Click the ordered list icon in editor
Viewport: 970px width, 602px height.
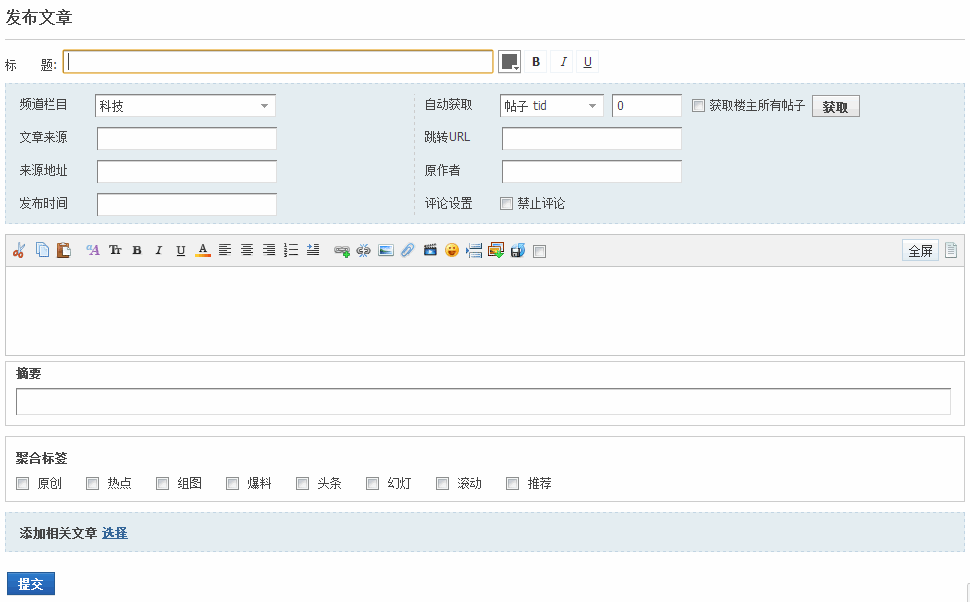[291, 250]
